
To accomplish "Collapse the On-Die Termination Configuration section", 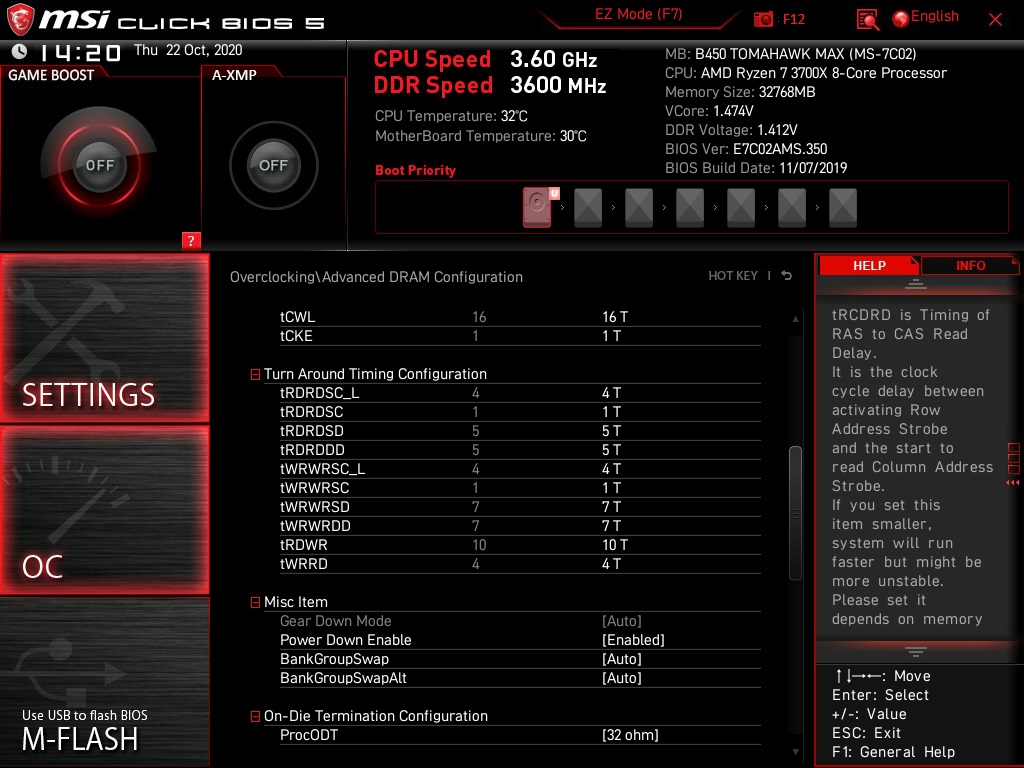I will pyautogui.click(x=254, y=715).
